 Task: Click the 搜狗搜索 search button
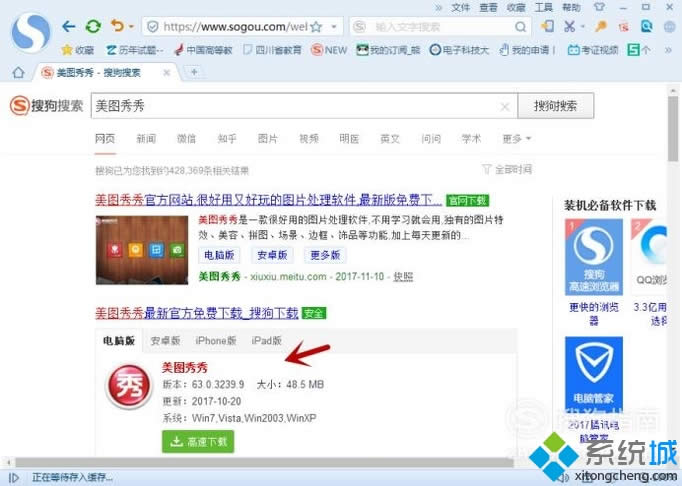(555, 106)
